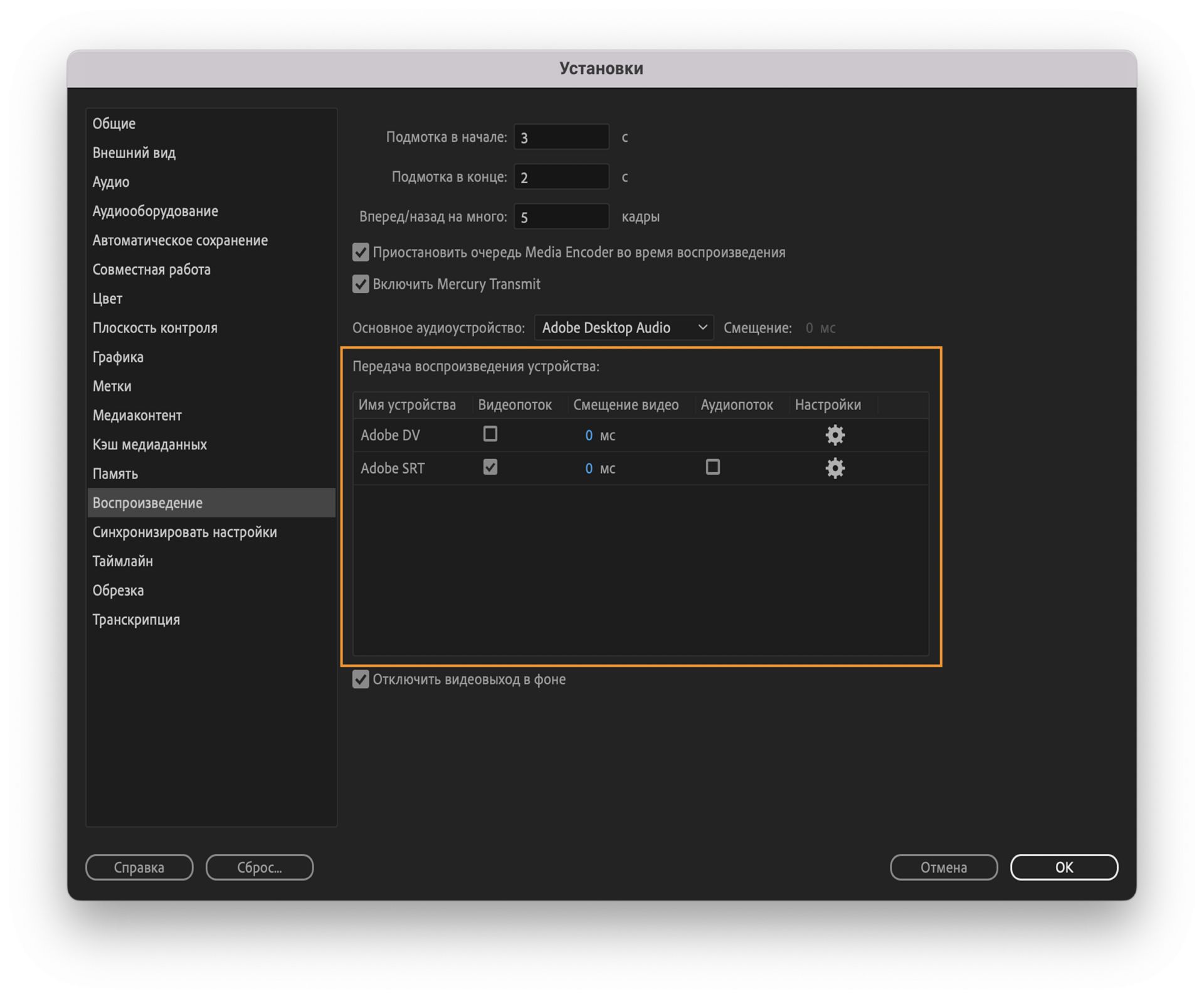Click Отмена to cancel changes
The width and height of the screenshot is (1204, 999).
[943, 867]
